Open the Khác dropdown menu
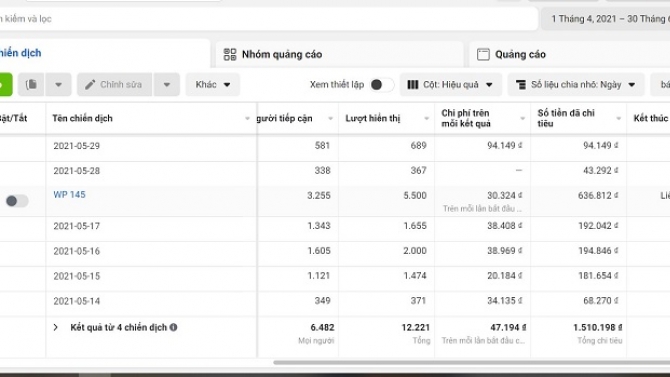The height and width of the screenshot is (377, 670). click(x=213, y=85)
